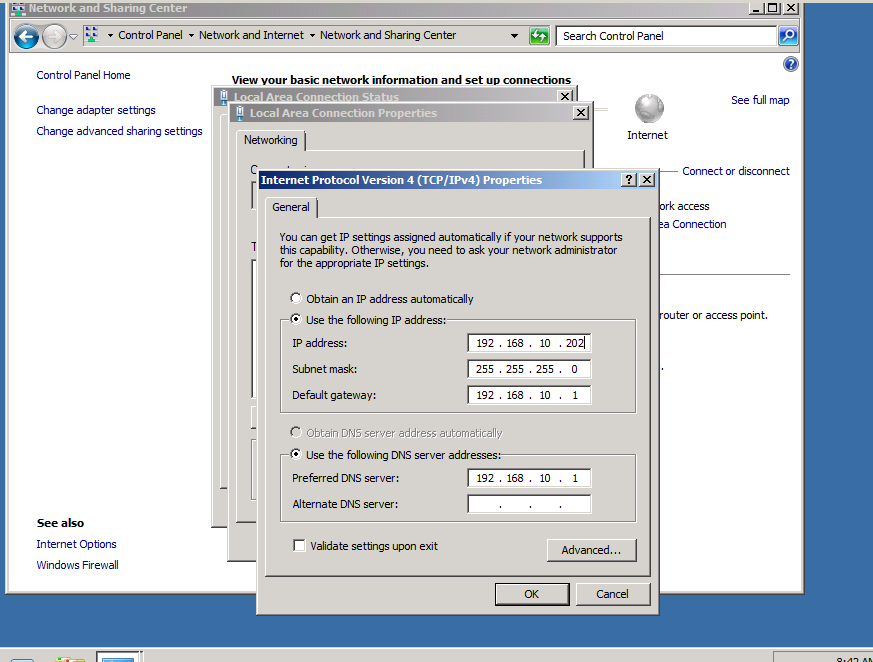Image resolution: width=873 pixels, height=662 pixels.
Task: Click the Search Control Panel field
Action: 666,36
